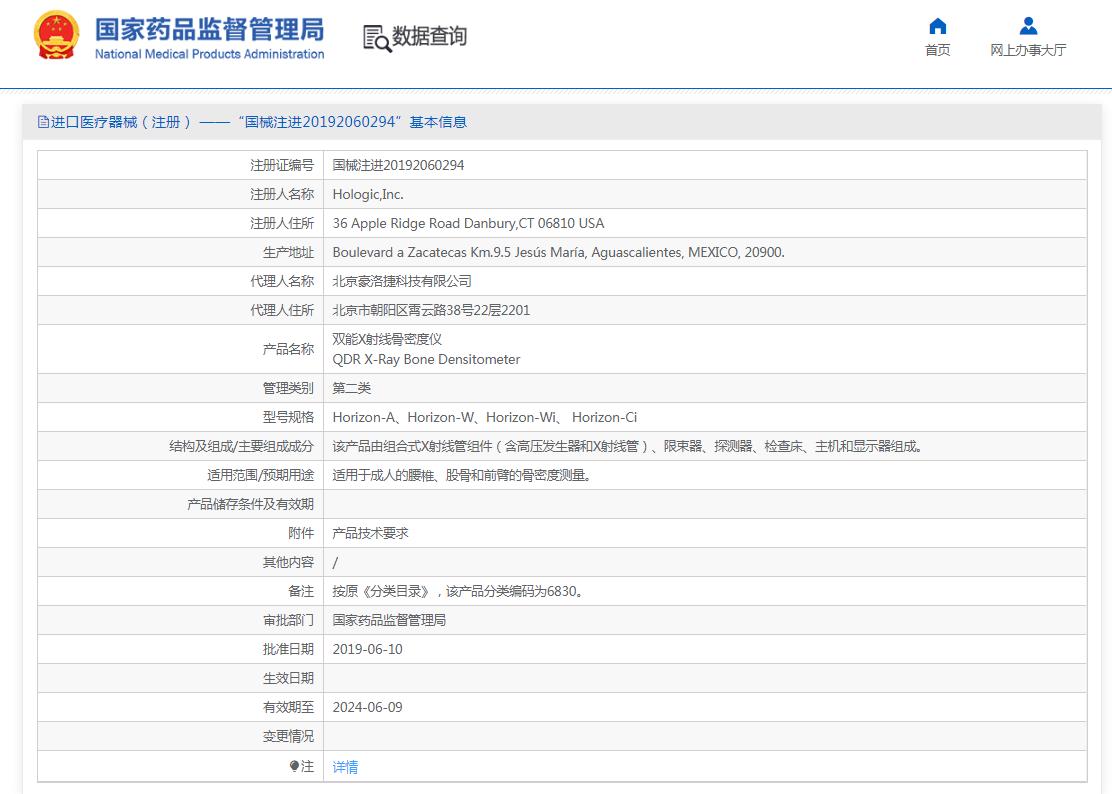Open the 首页 home icon
This screenshot has height=794, width=1112.
[938, 26]
